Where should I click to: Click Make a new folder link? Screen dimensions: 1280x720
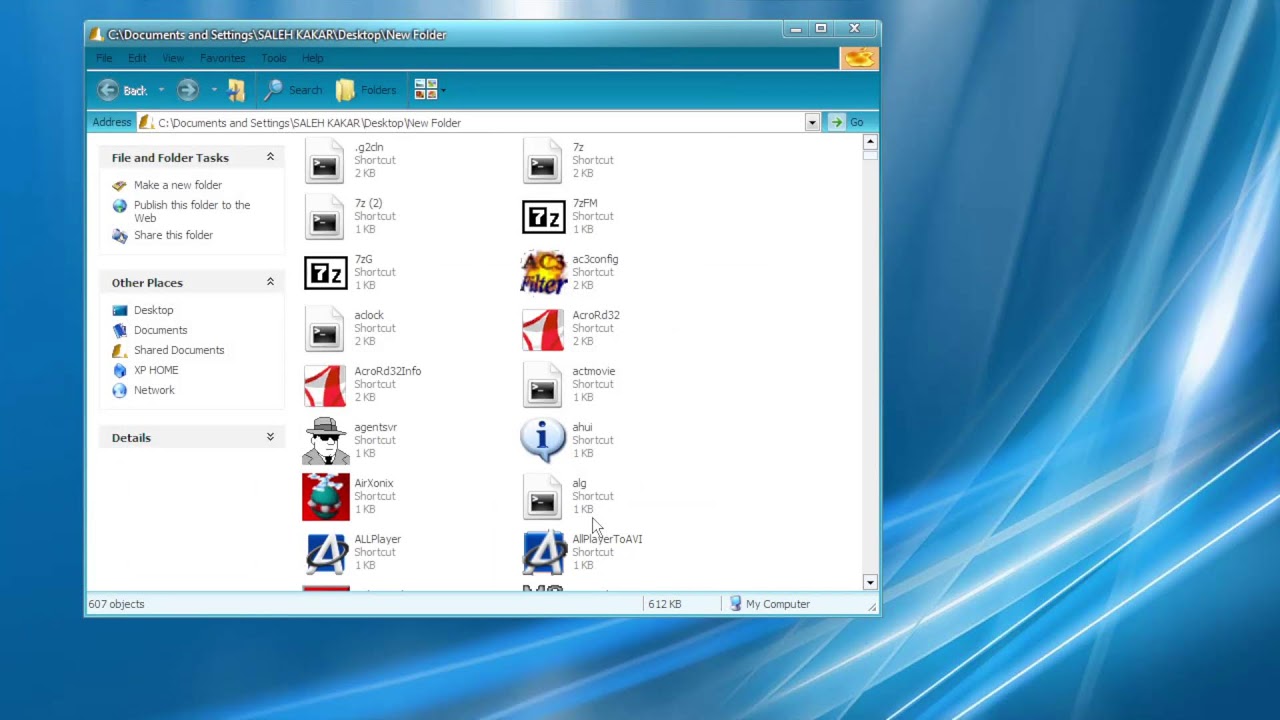pyautogui.click(x=178, y=185)
